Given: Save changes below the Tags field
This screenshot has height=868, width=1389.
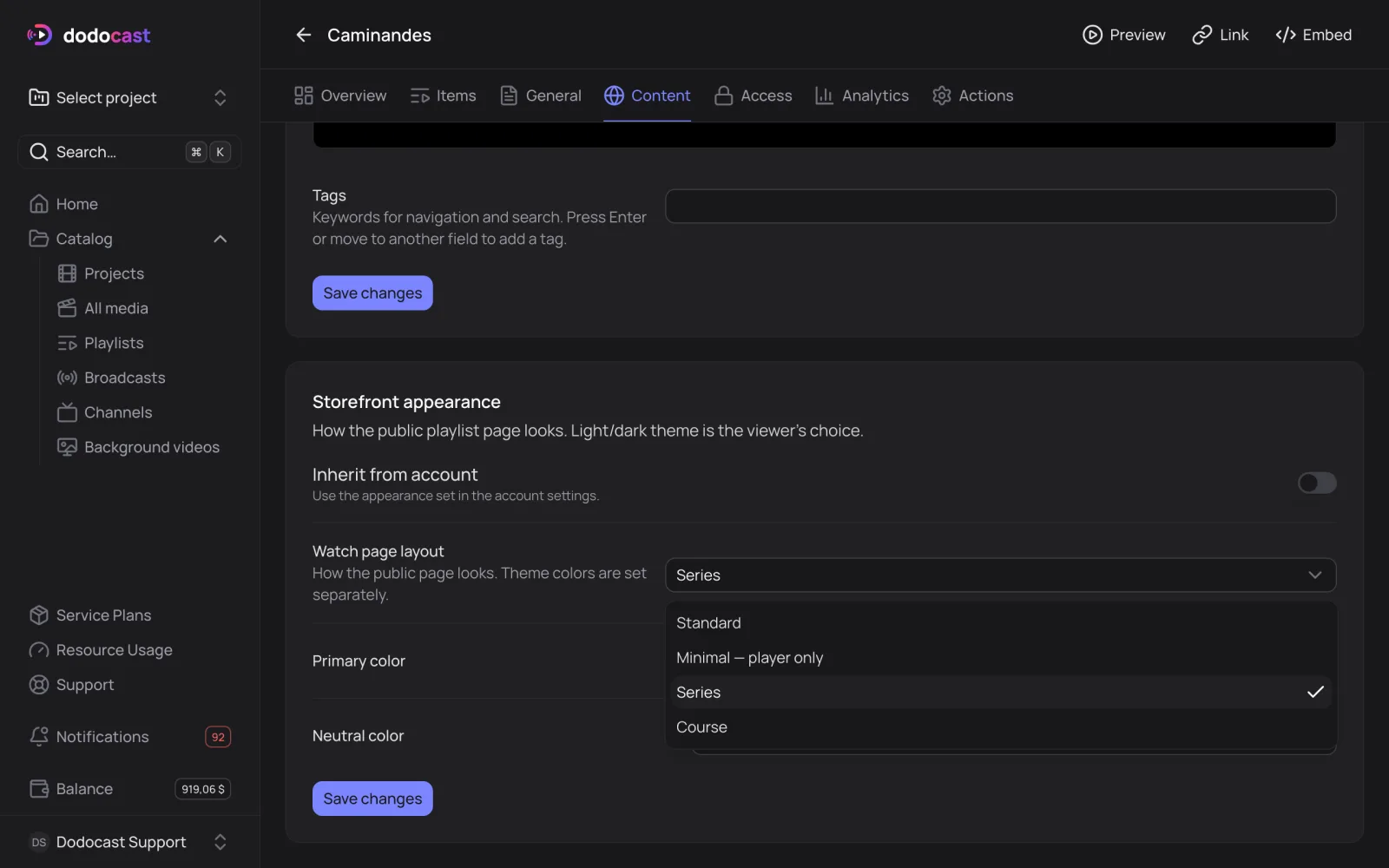Looking at the screenshot, I should coord(372,293).
